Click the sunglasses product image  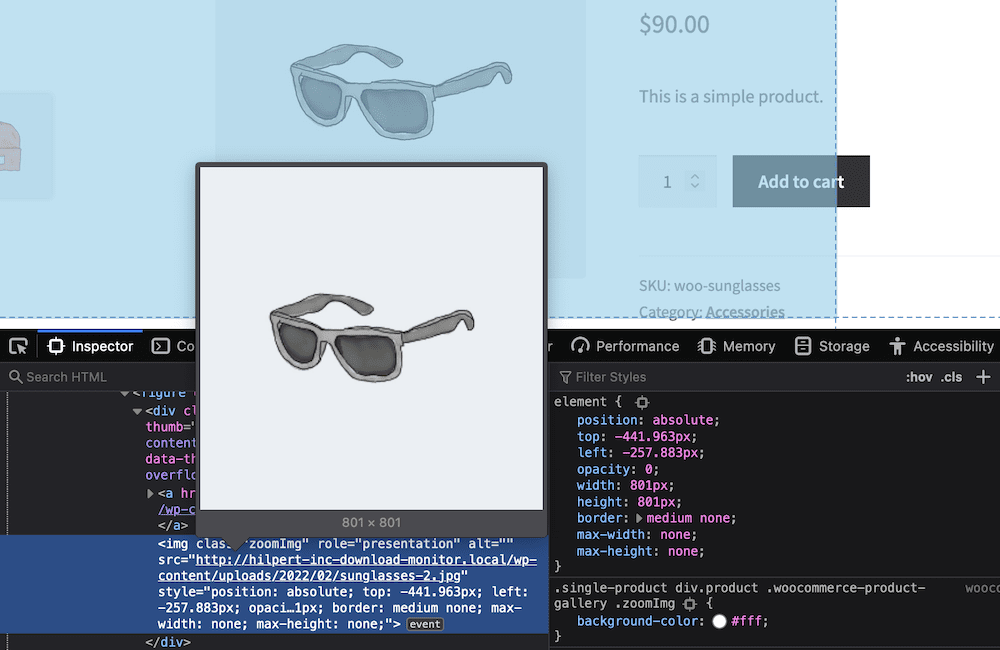coord(401,92)
